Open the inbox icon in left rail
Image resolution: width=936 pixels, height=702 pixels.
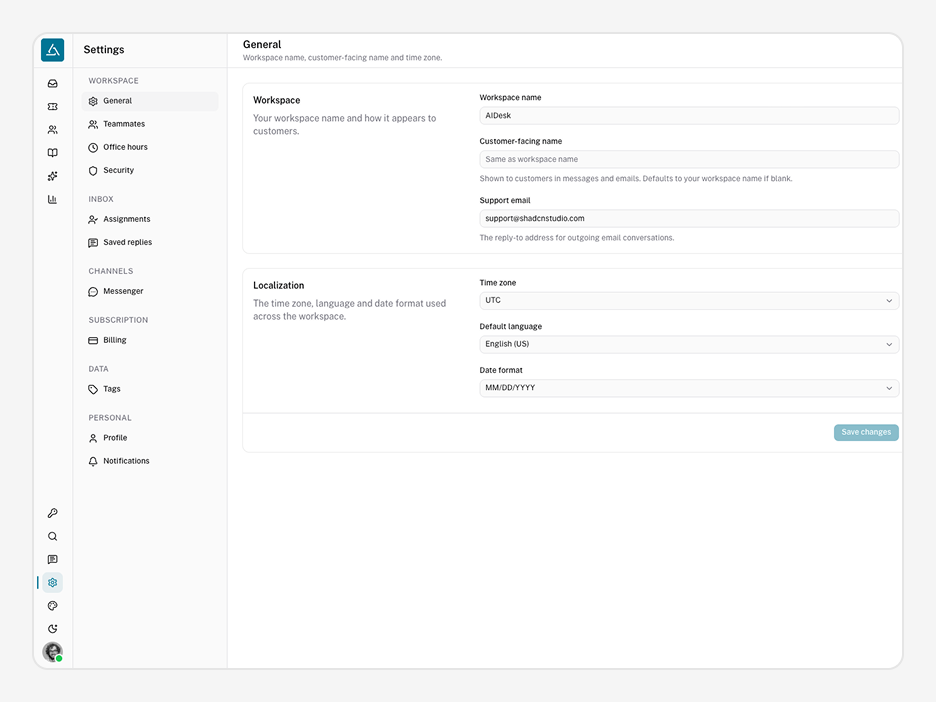(x=53, y=84)
